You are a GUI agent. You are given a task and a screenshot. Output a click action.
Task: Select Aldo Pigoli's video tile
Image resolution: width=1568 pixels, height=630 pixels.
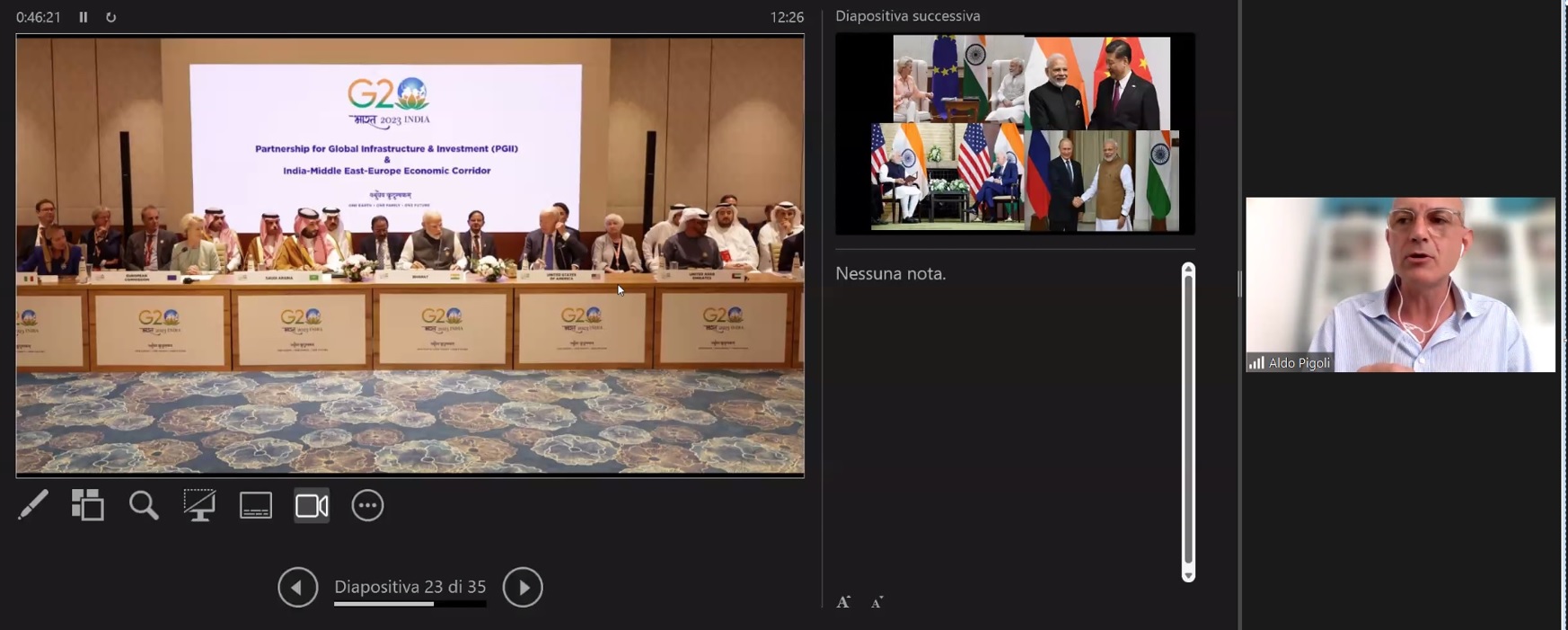click(x=1400, y=284)
